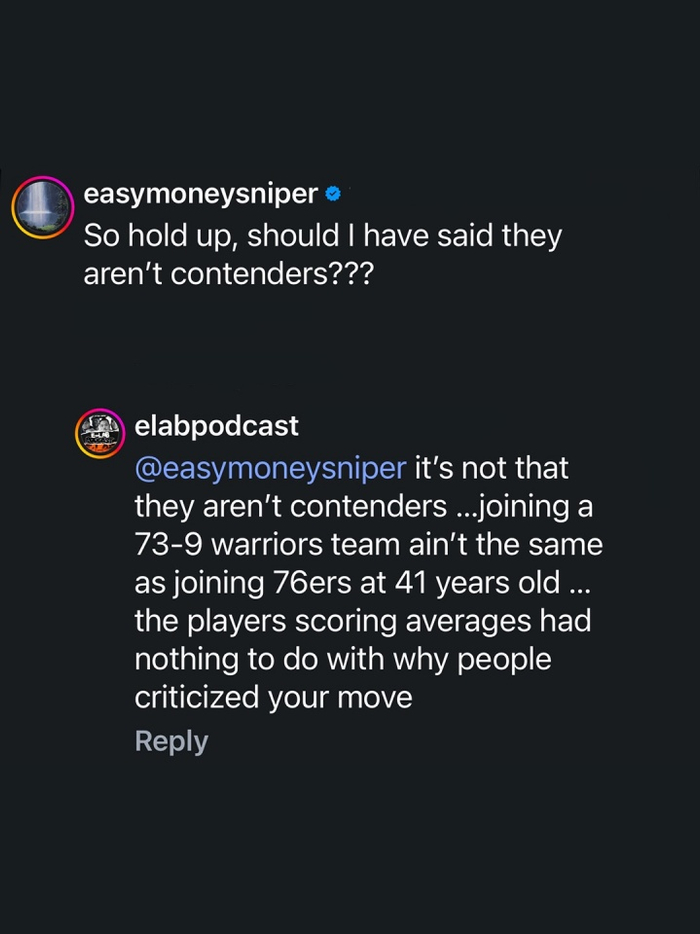
Task: Open easymoneysniper's profile picture story
Action: (43, 207)
